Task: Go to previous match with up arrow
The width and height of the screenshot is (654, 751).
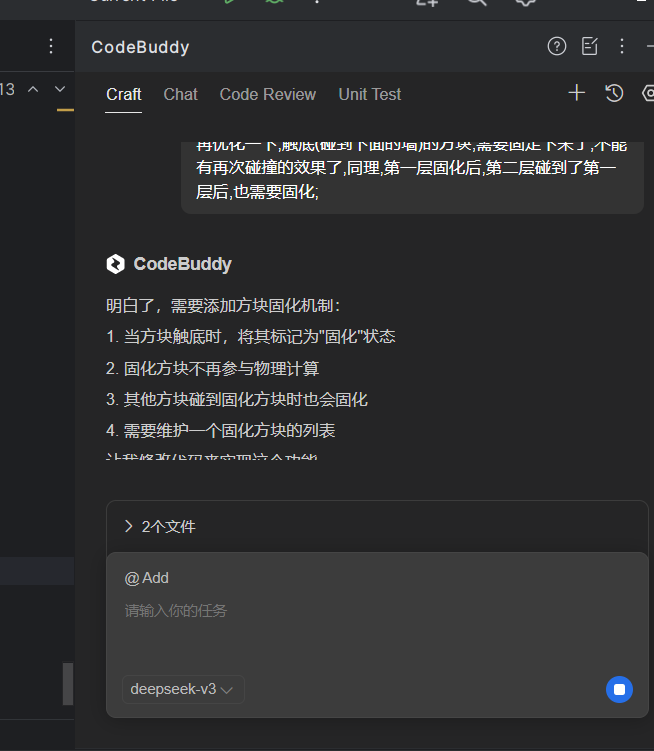Action: coord(33,89)
